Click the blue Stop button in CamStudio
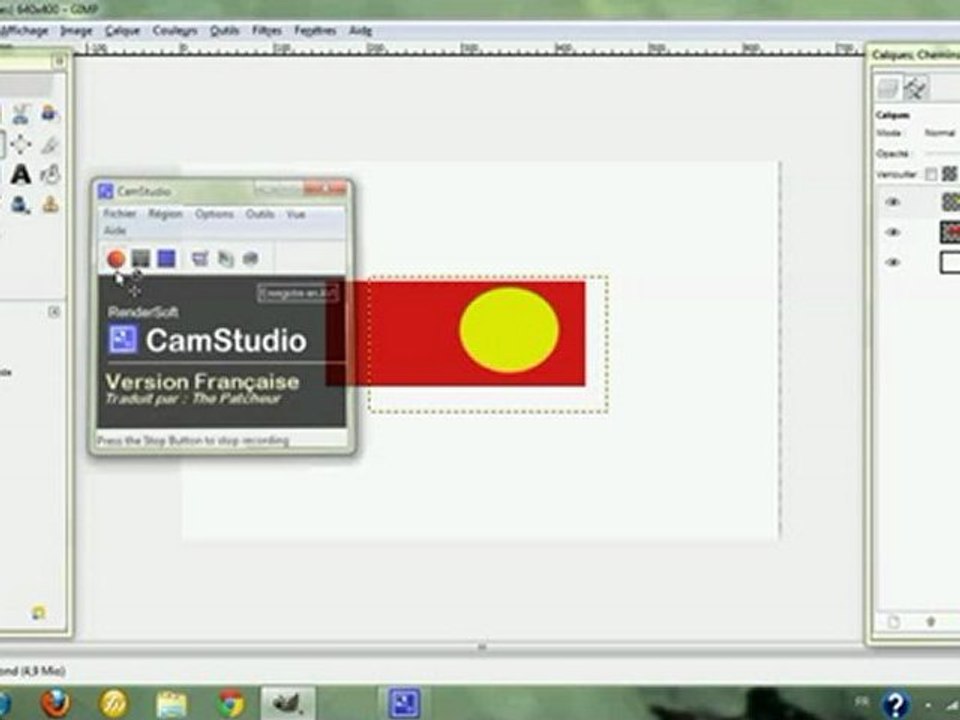 [x=167, y=258]
